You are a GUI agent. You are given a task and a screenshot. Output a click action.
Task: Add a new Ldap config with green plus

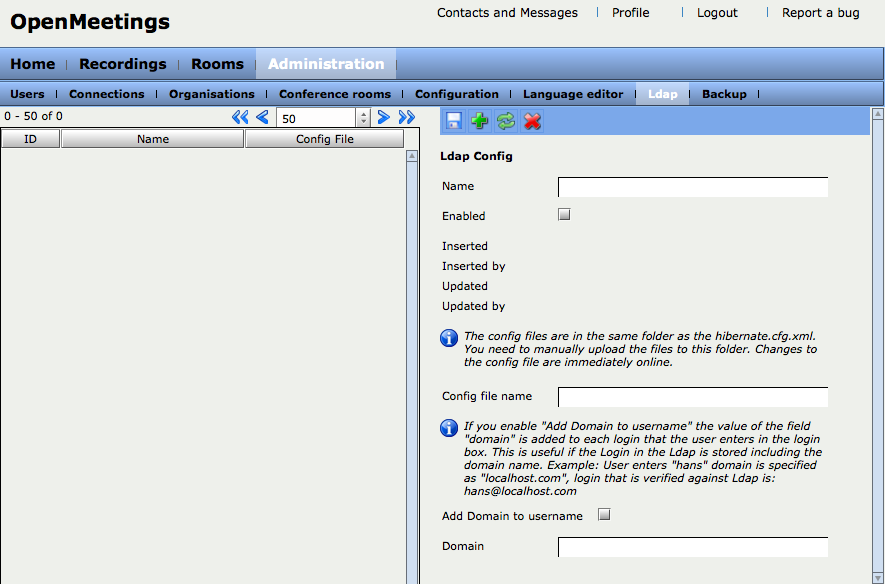coord(480,121)
